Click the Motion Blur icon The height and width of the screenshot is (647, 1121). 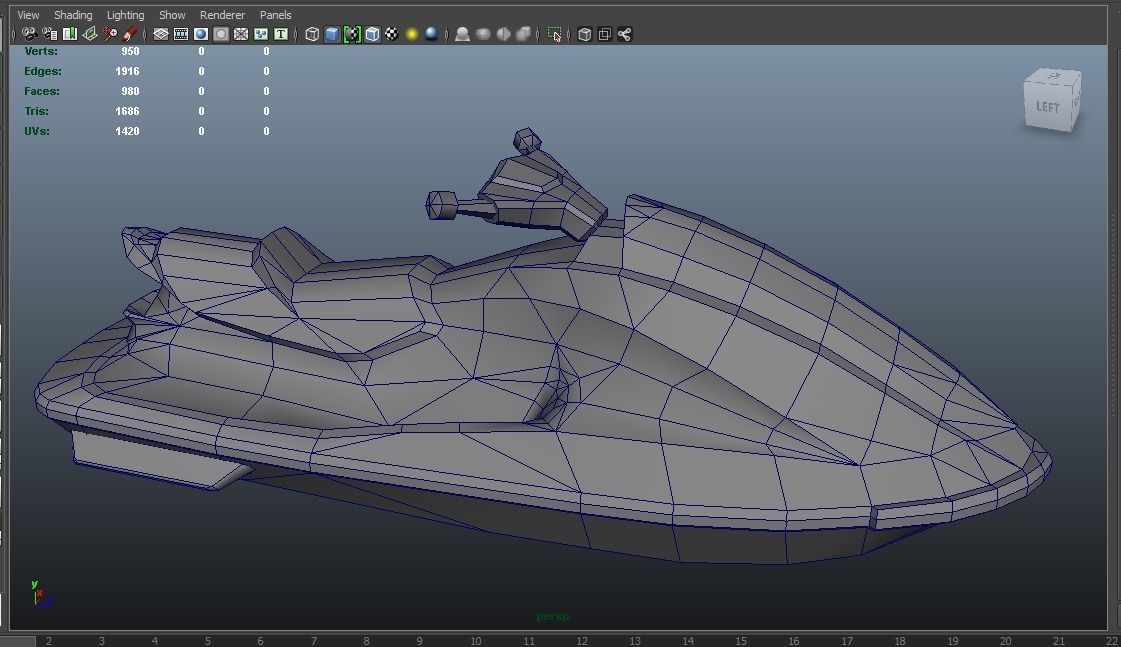[x=483, y=34]
